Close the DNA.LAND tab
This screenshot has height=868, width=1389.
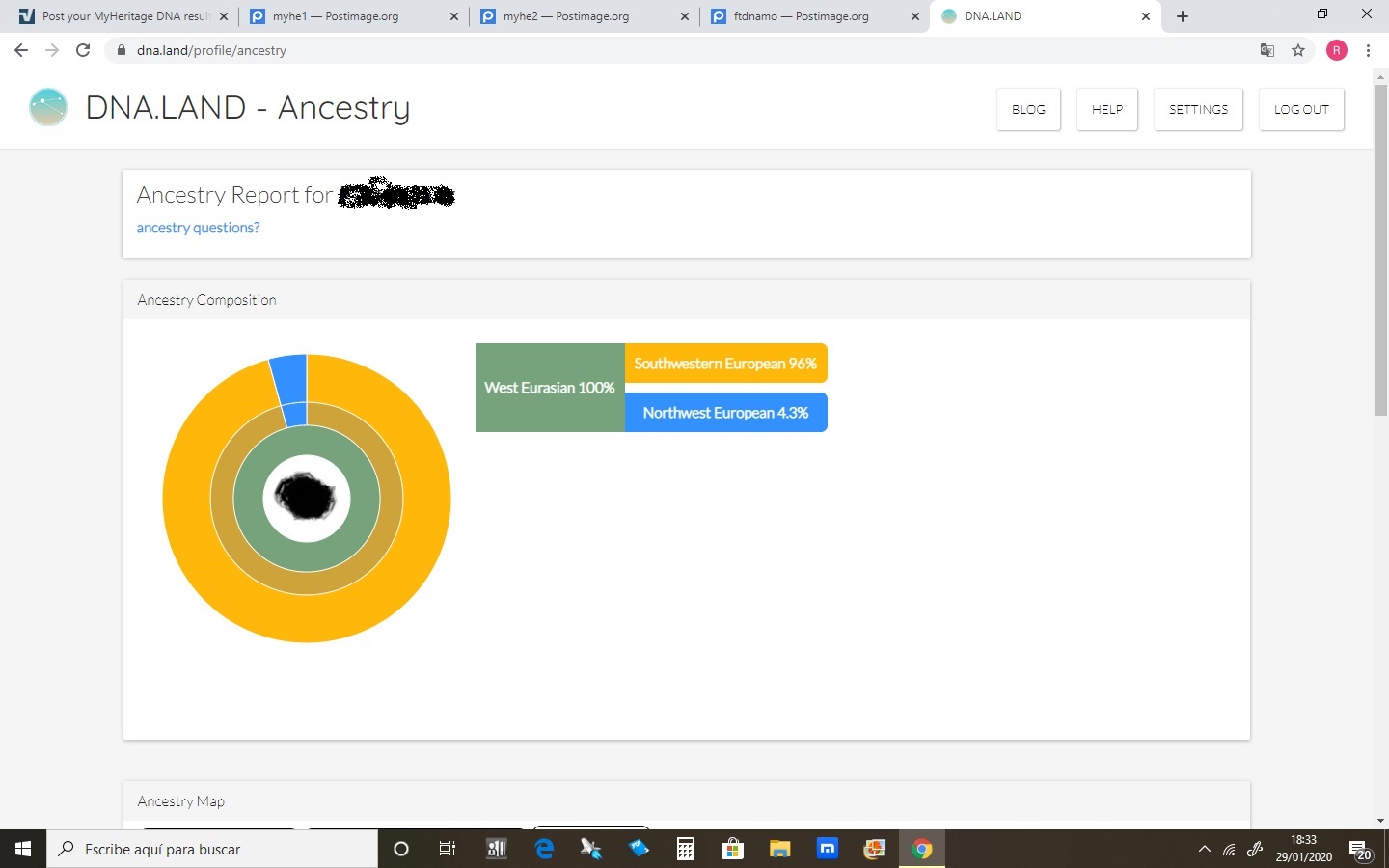click(x=1146, y=16)
